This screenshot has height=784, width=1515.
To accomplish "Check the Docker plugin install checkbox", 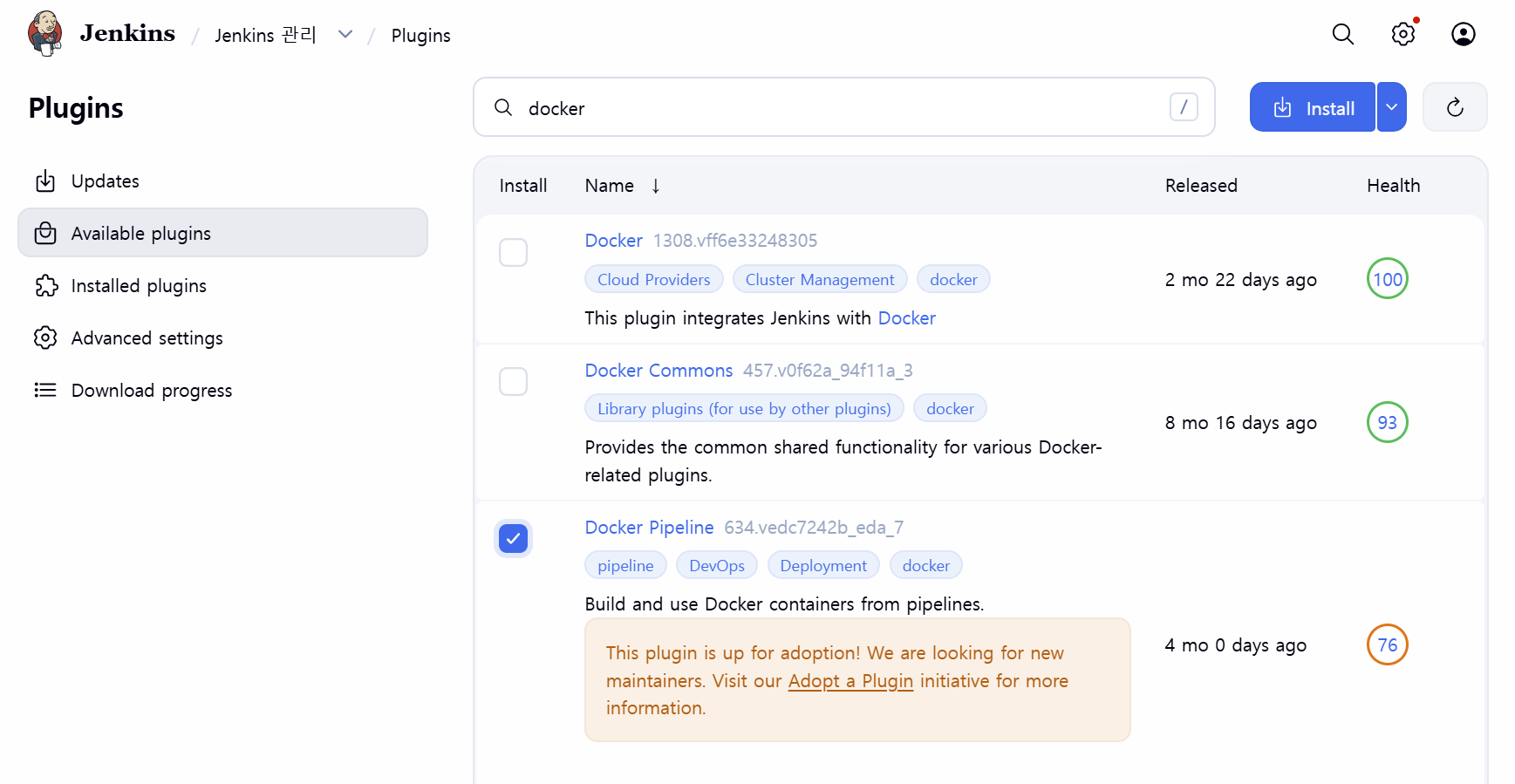I will [513, 252].
